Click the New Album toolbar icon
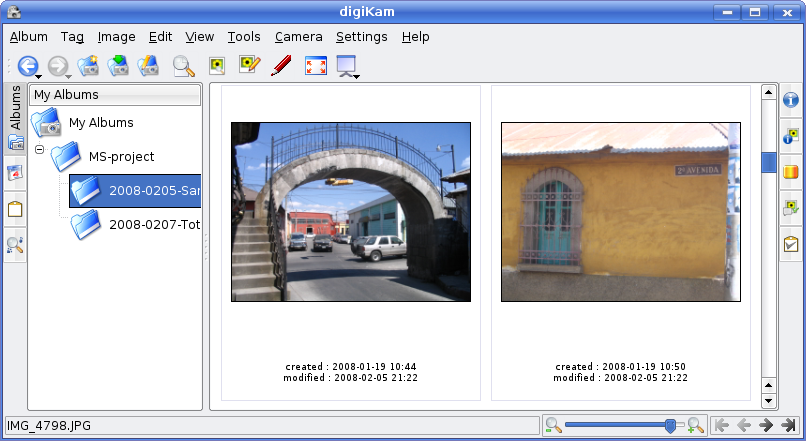 (88, 66)
